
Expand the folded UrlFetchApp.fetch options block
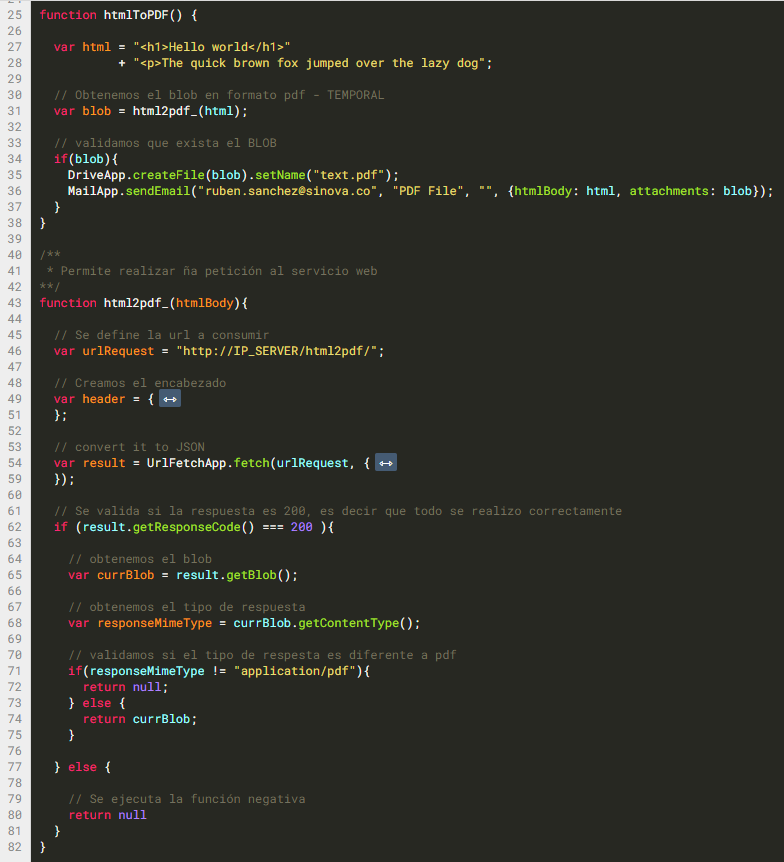387,463
